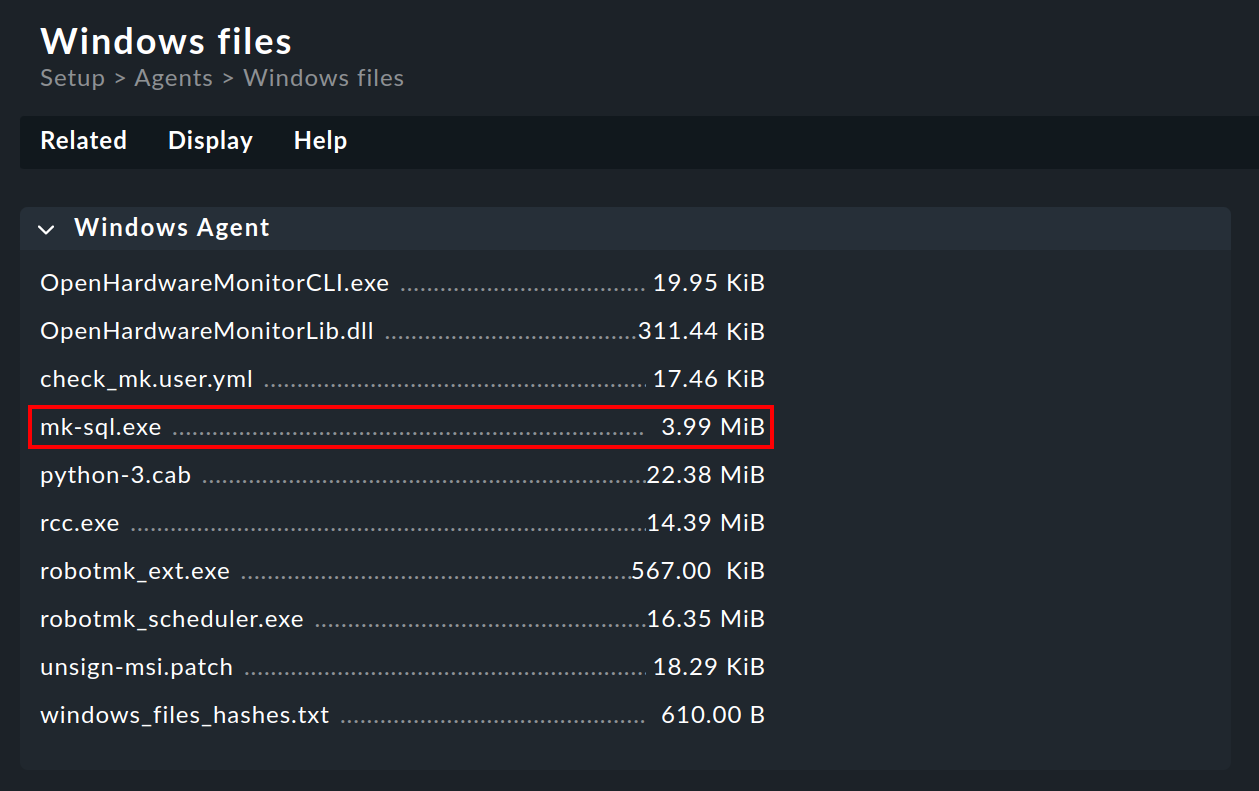Open the Related menu

tap(83, 141)
